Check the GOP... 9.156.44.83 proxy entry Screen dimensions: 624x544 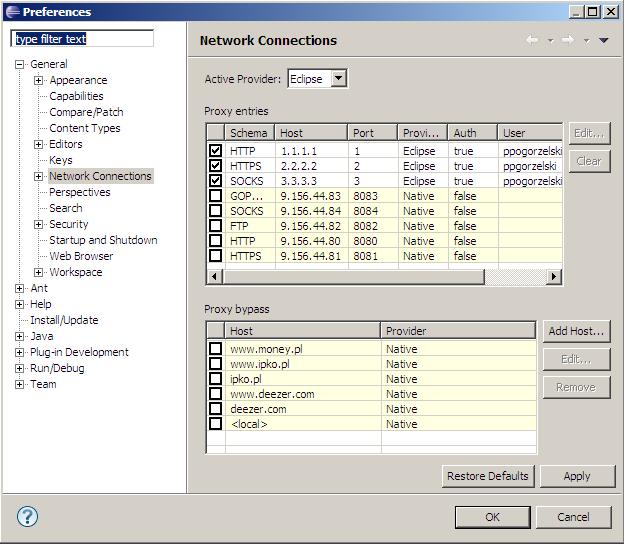[x=215, y=195]
